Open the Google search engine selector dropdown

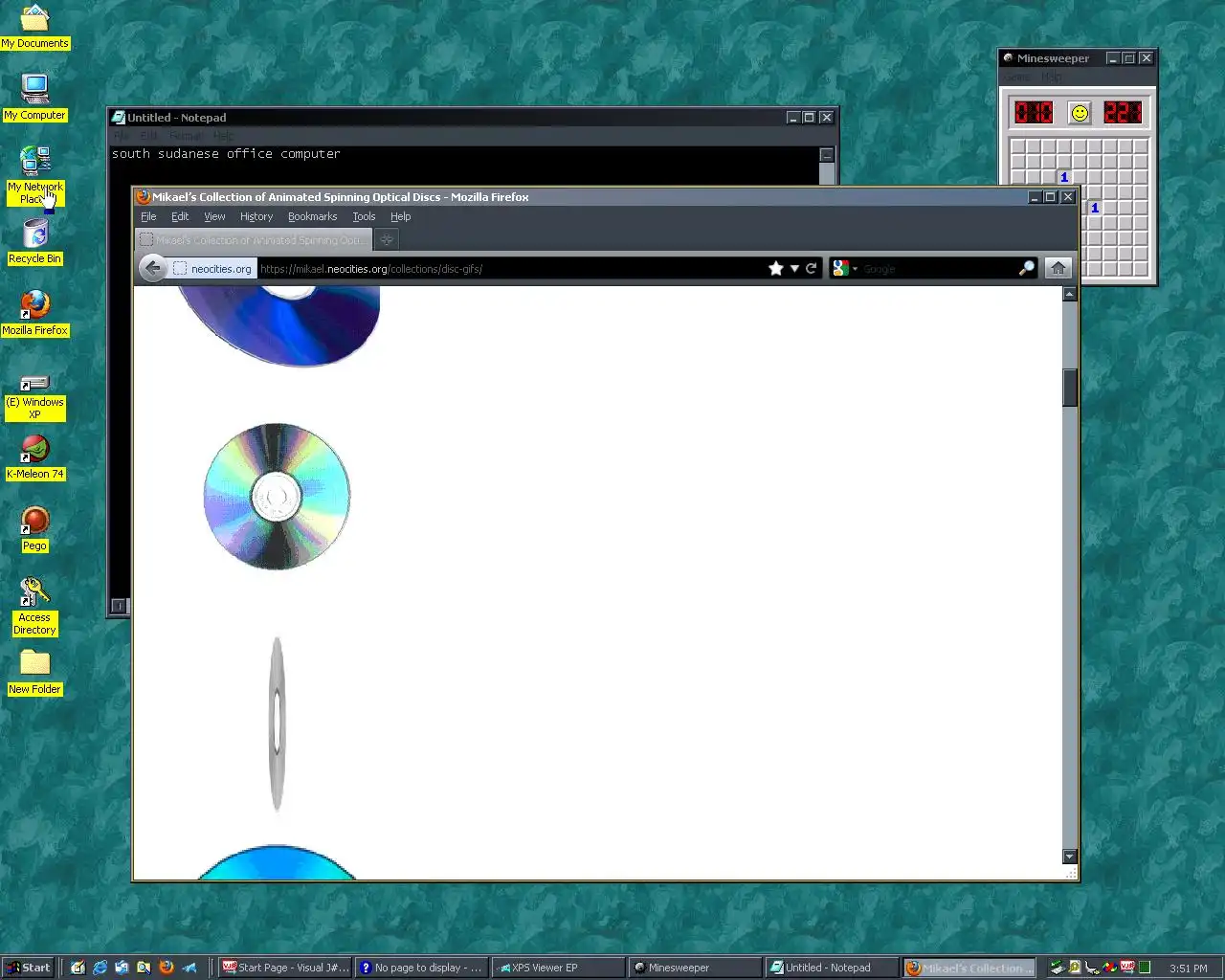coord(844,269)
